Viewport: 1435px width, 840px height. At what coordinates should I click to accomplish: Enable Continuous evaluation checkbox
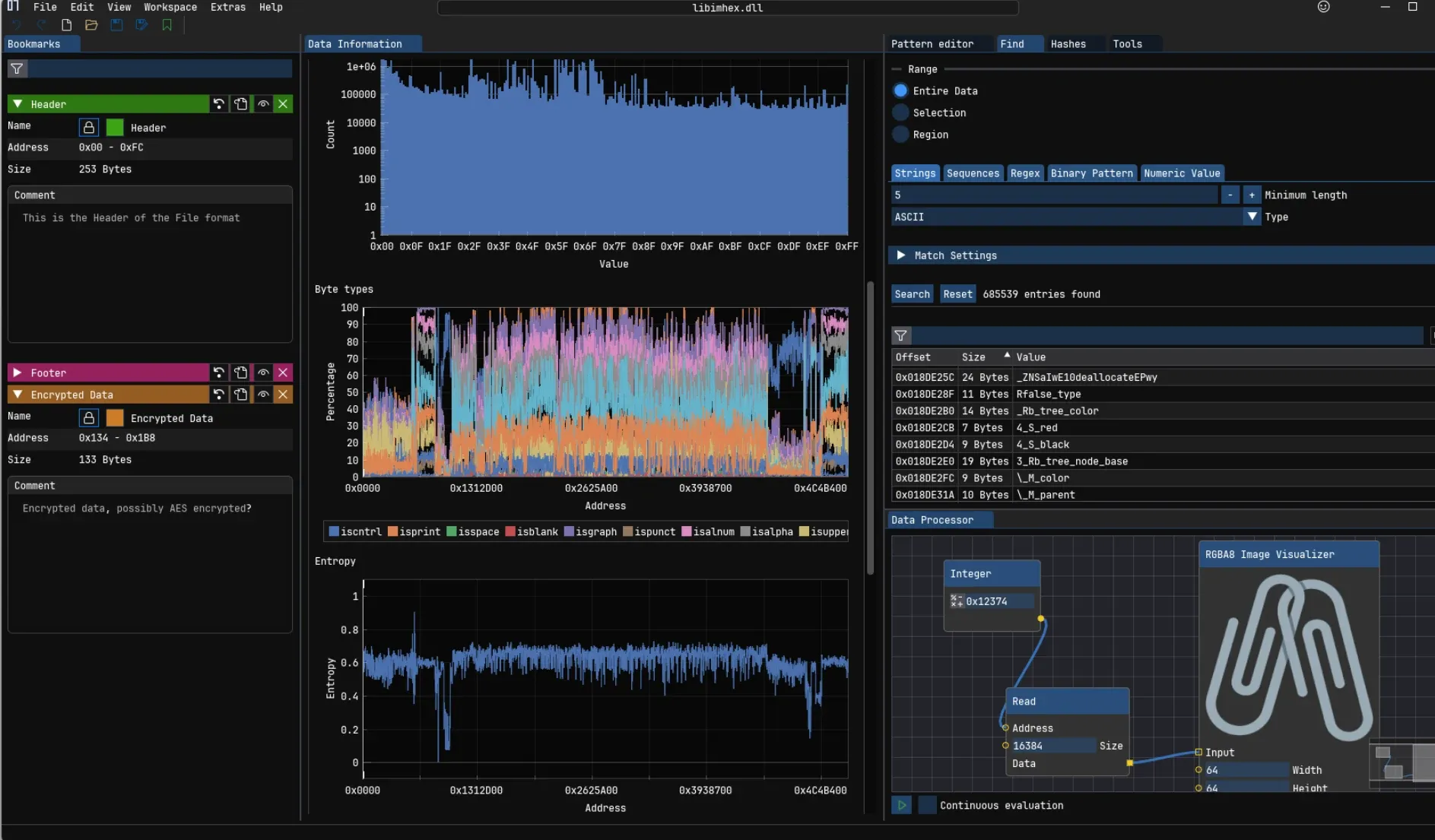(927, 805)
